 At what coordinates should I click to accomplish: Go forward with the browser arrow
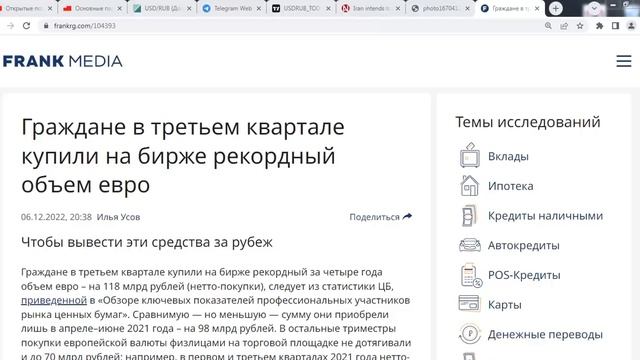11,26
